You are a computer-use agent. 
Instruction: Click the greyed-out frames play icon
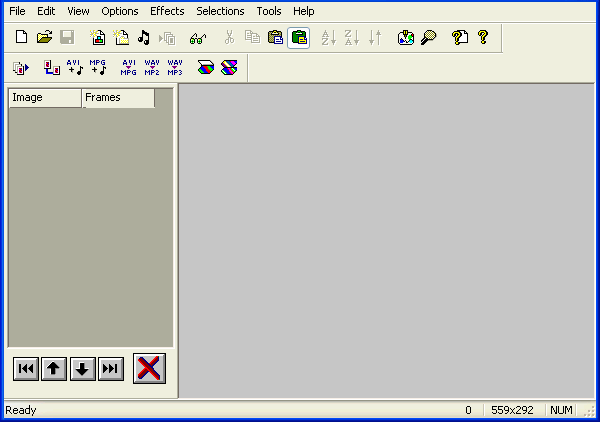point(167,38)
